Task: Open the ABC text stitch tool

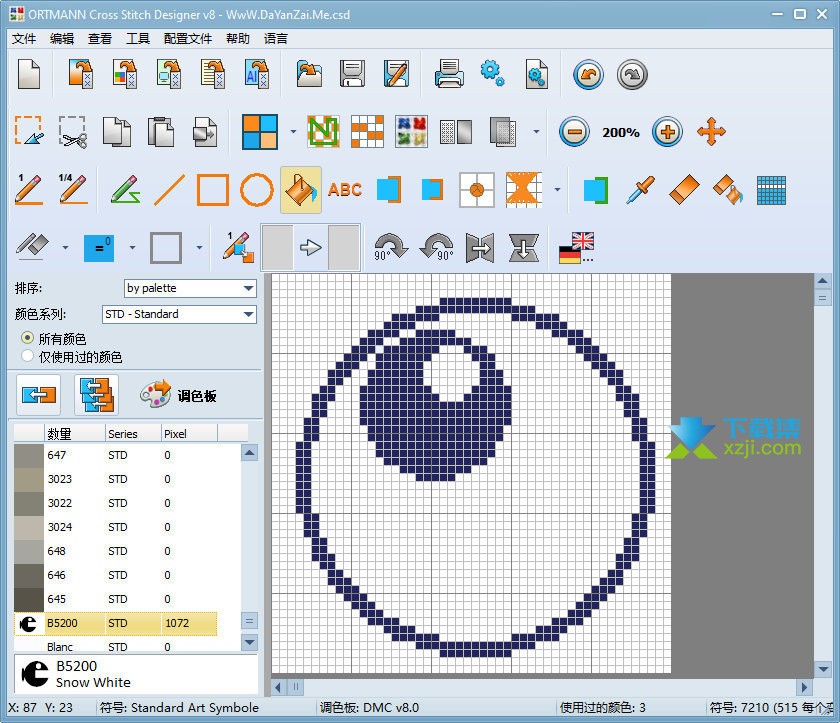Action: [346, 190]
